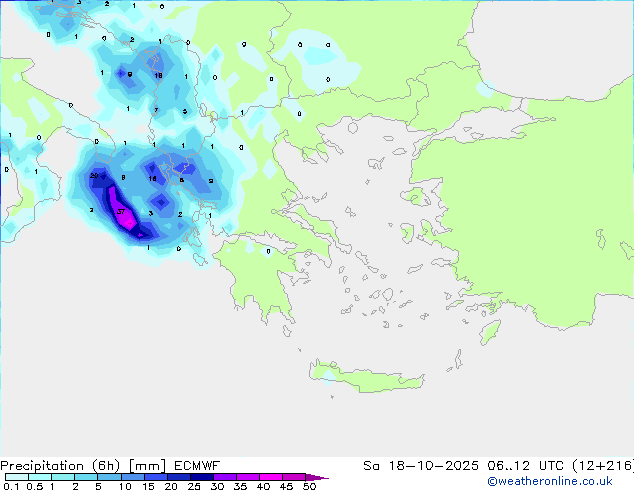
Task: Select the 15–20 mm legend swatch
Action: coord(155,477)
